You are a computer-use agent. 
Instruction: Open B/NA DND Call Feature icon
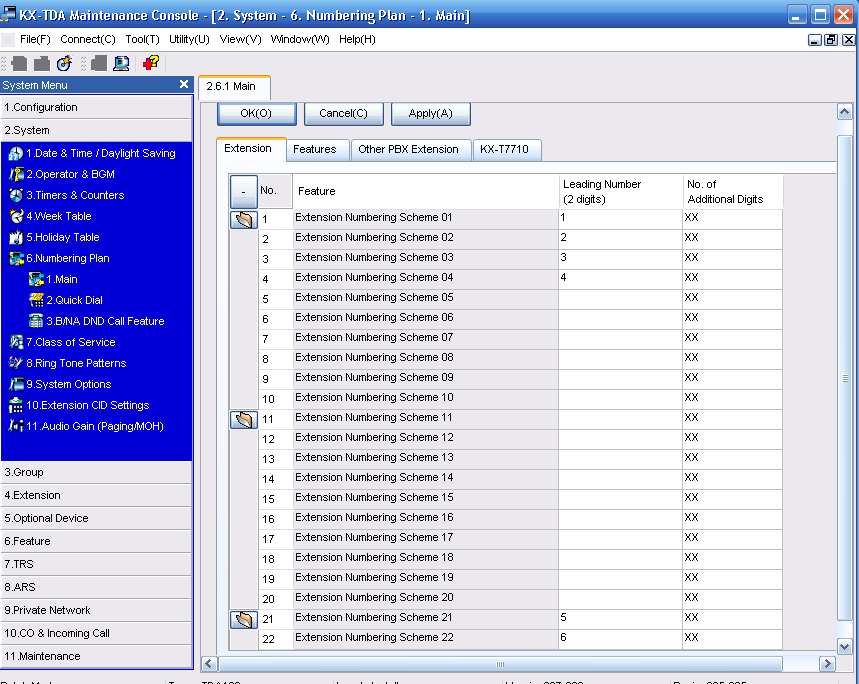36,321
